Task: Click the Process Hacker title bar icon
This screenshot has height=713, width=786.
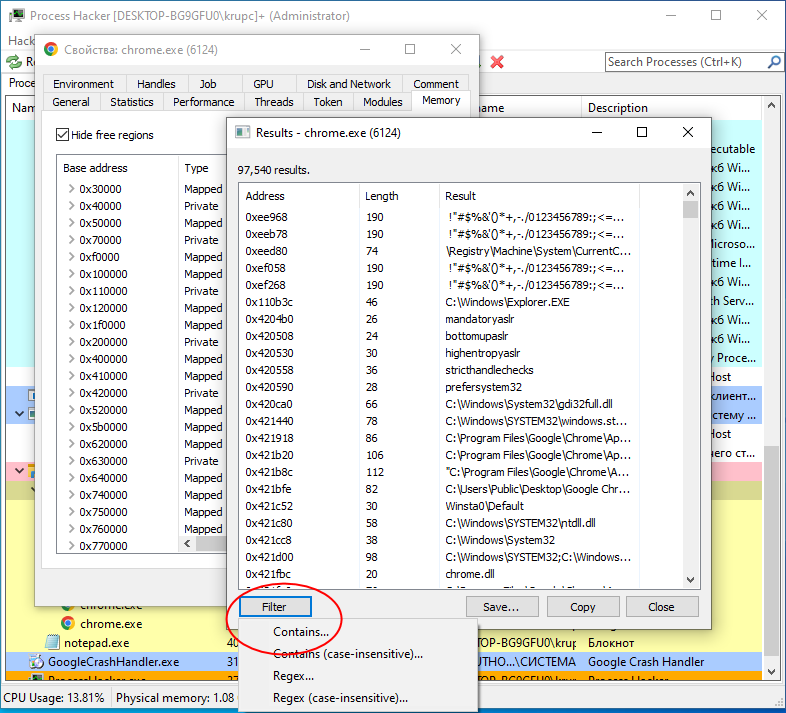Action: tap(17, 16)
